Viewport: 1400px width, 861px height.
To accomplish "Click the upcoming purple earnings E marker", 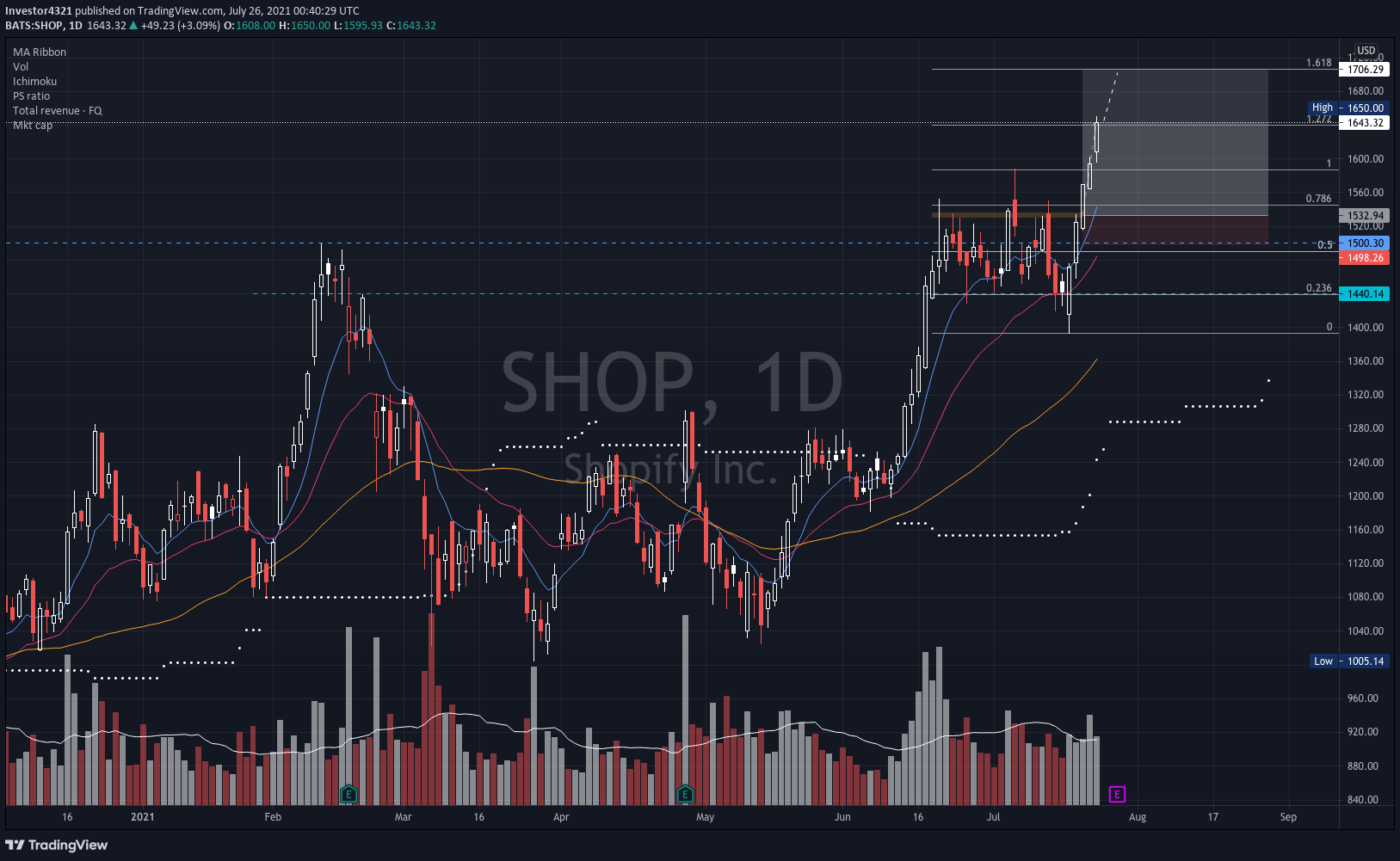I will coord(1117,794).
